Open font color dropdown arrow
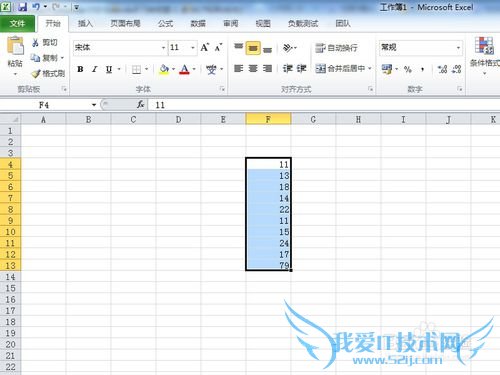Viewport: 500px width, 375px height. (x=194, y=69)
